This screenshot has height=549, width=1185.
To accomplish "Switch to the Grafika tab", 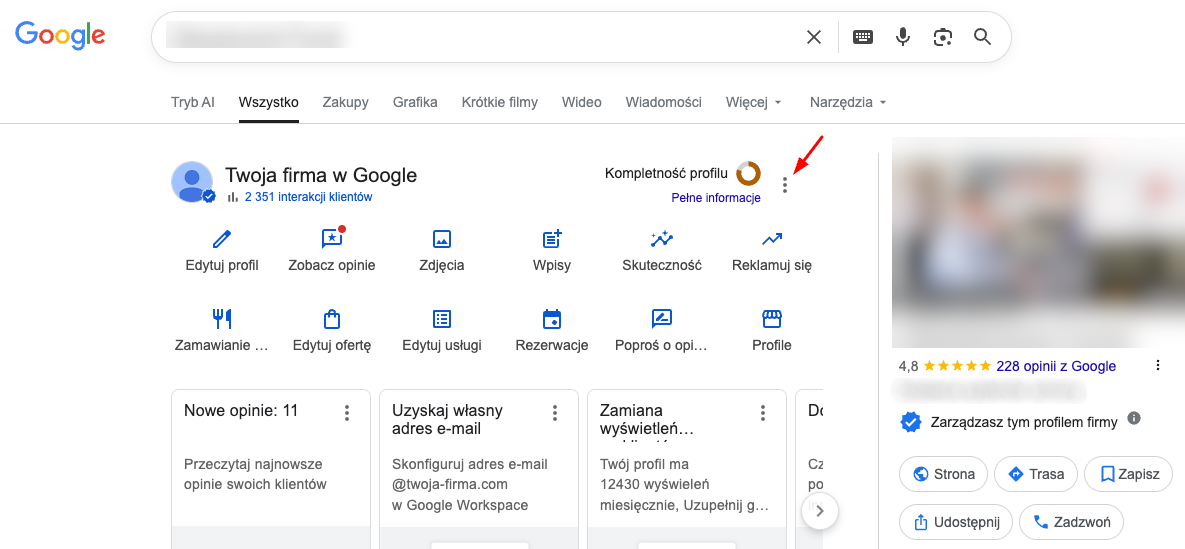I will coord(415,102).
